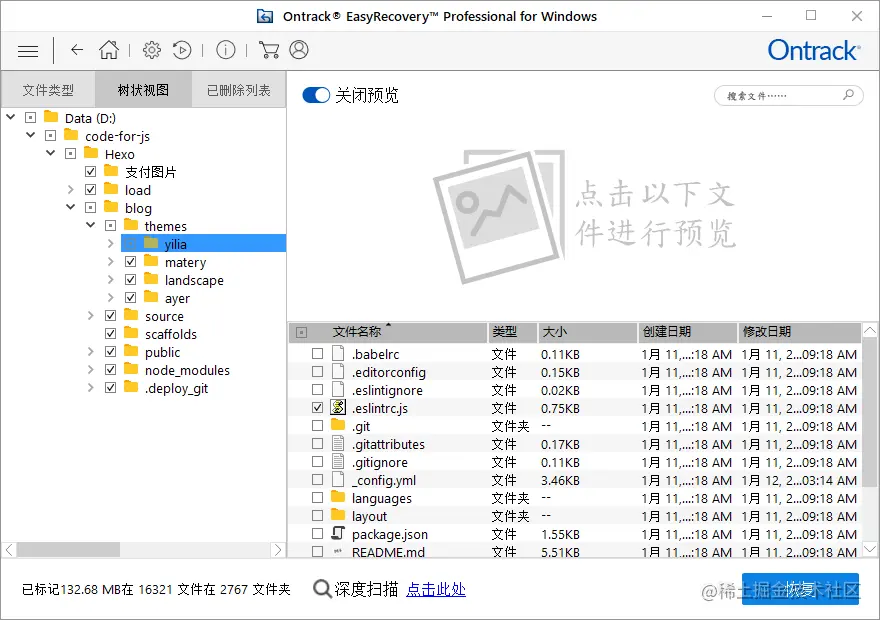Image resolution: width=880 pixels, height=620 pixels.
Task: Open the info icon
Action: pyautogui.click(x=226, y=50)
